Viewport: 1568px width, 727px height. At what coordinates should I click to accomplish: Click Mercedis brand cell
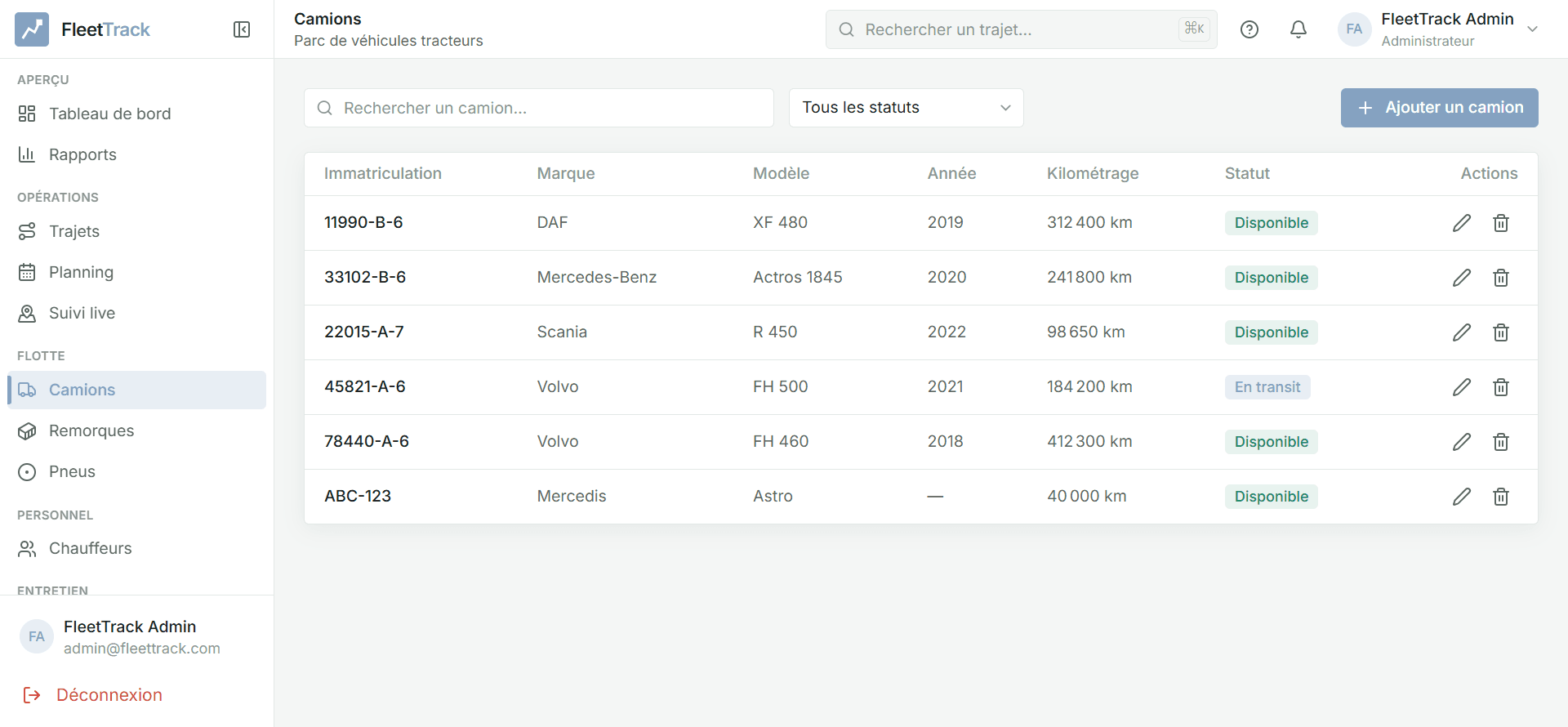point(572,497)
